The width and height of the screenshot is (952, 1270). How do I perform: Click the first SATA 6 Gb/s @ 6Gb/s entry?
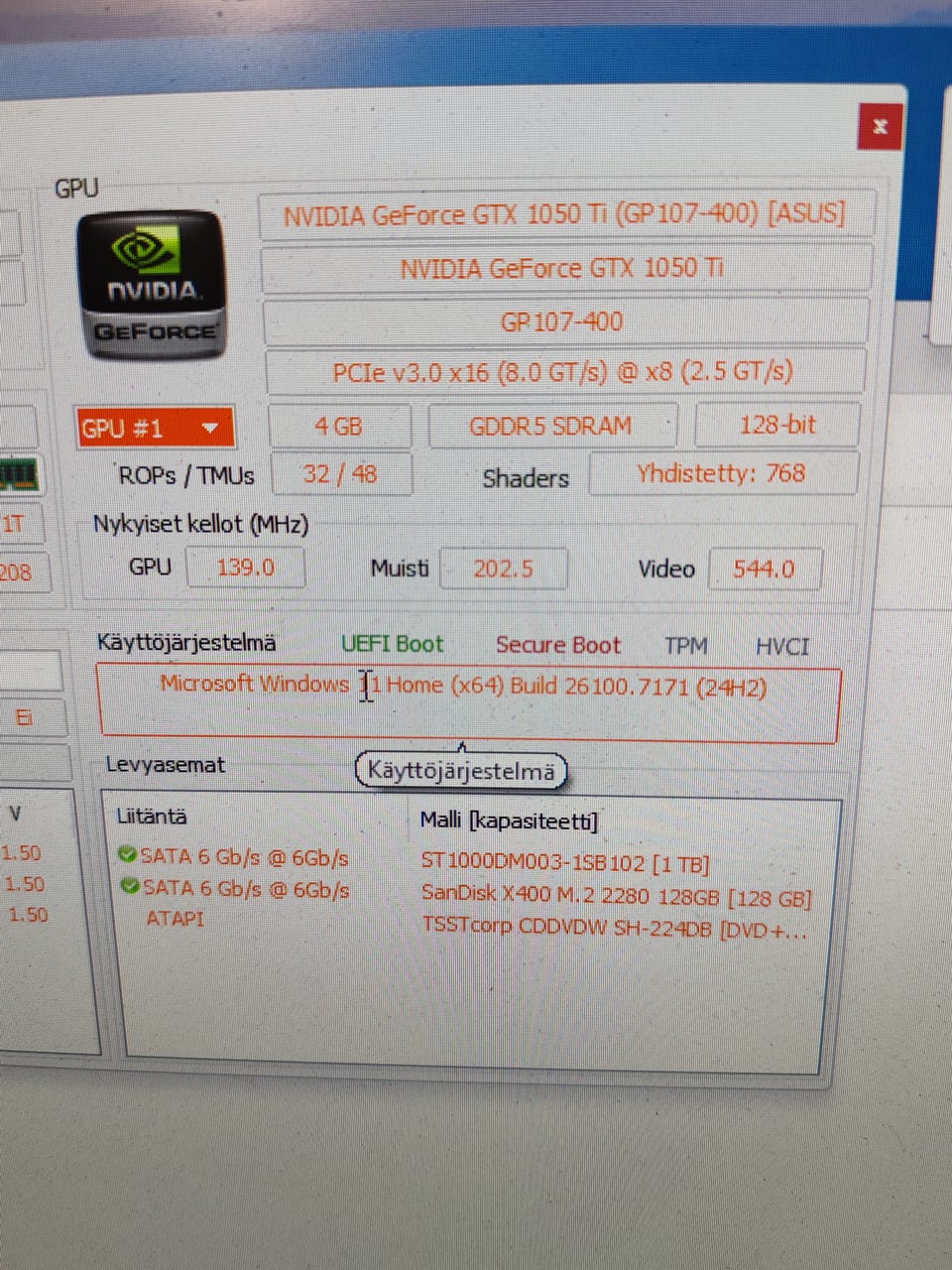click(245, 857)
